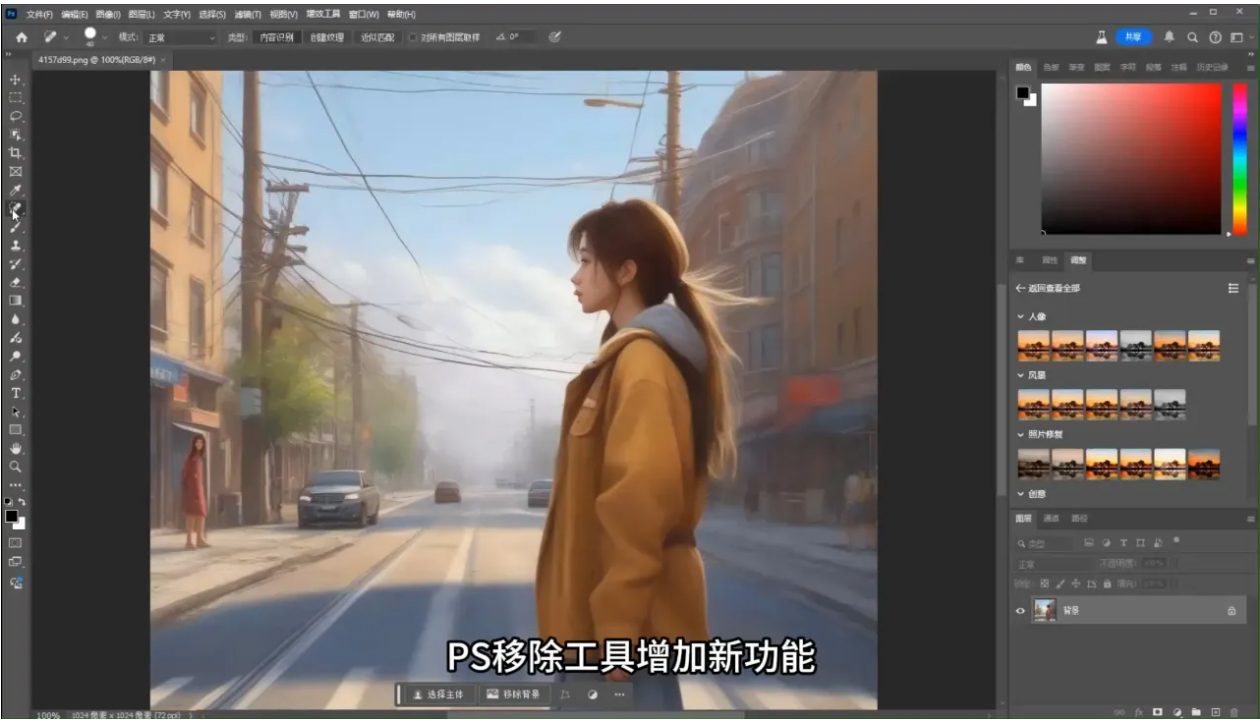Open the 模式 正常 dropdown in options bar
The image size is (1260, 724).
tap(181, 37)
